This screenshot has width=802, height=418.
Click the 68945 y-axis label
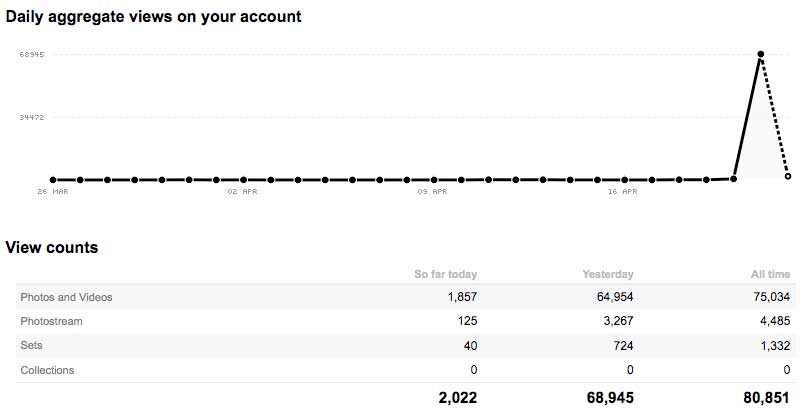coord(31,55)
